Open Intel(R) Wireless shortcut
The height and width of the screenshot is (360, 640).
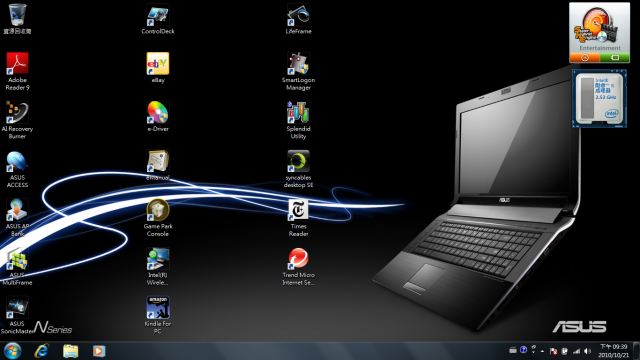(158, 266)
